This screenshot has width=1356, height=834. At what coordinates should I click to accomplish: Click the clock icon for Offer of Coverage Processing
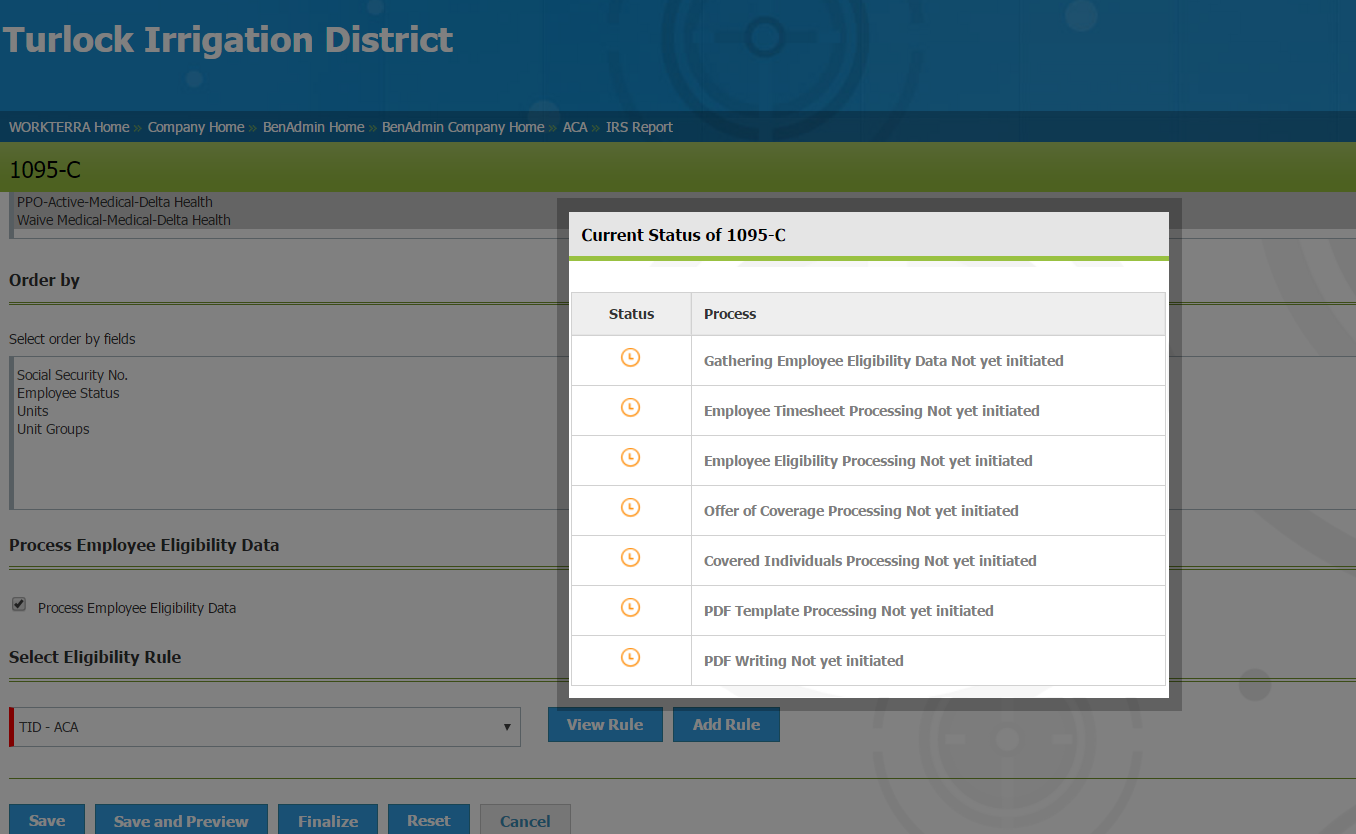630,508
